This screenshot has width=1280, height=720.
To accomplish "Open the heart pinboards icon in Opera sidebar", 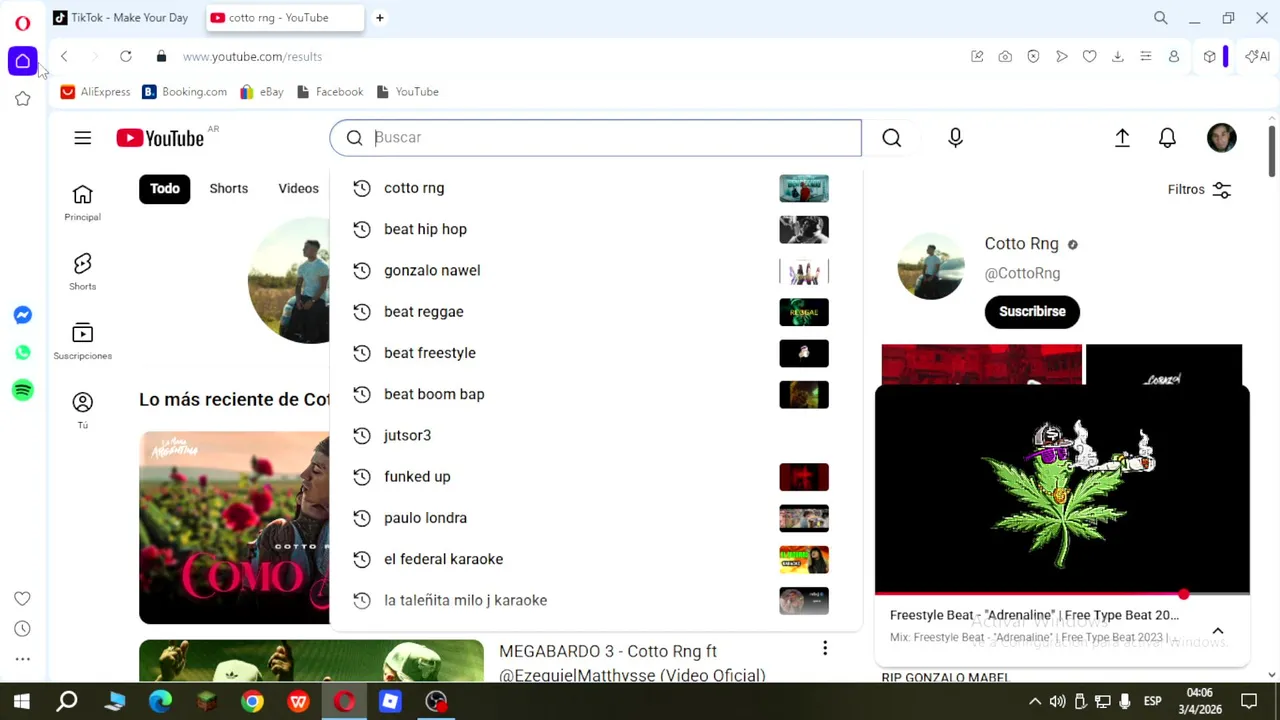I will [22, 598].
